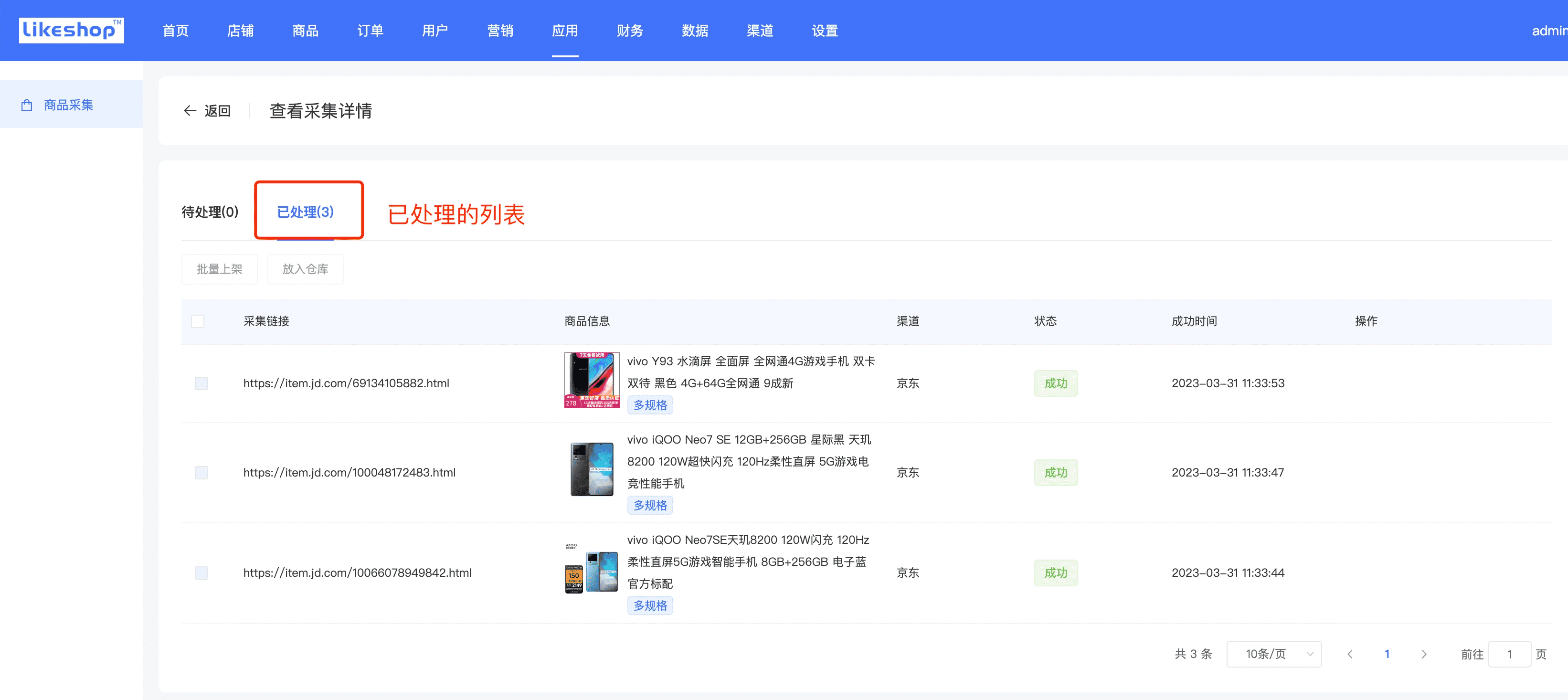This screenshot has height=700, width=1568.
Task: Click link https://item.jd.com/100048172483.html
Action: [x=350, y=473]
